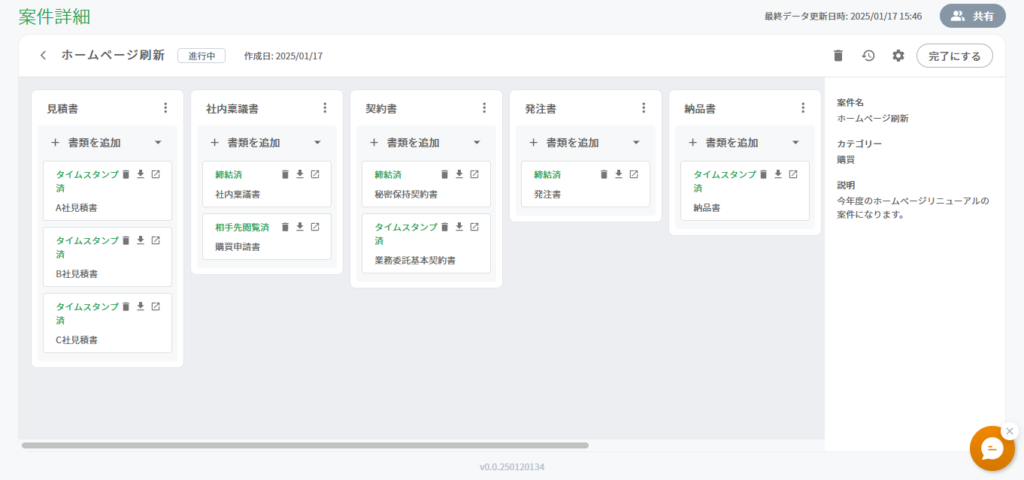The height and width of the screenshot is (480, 1024).
Task: Open the three-dot menu for 発注書 column
Action: (x=643, y=108)
